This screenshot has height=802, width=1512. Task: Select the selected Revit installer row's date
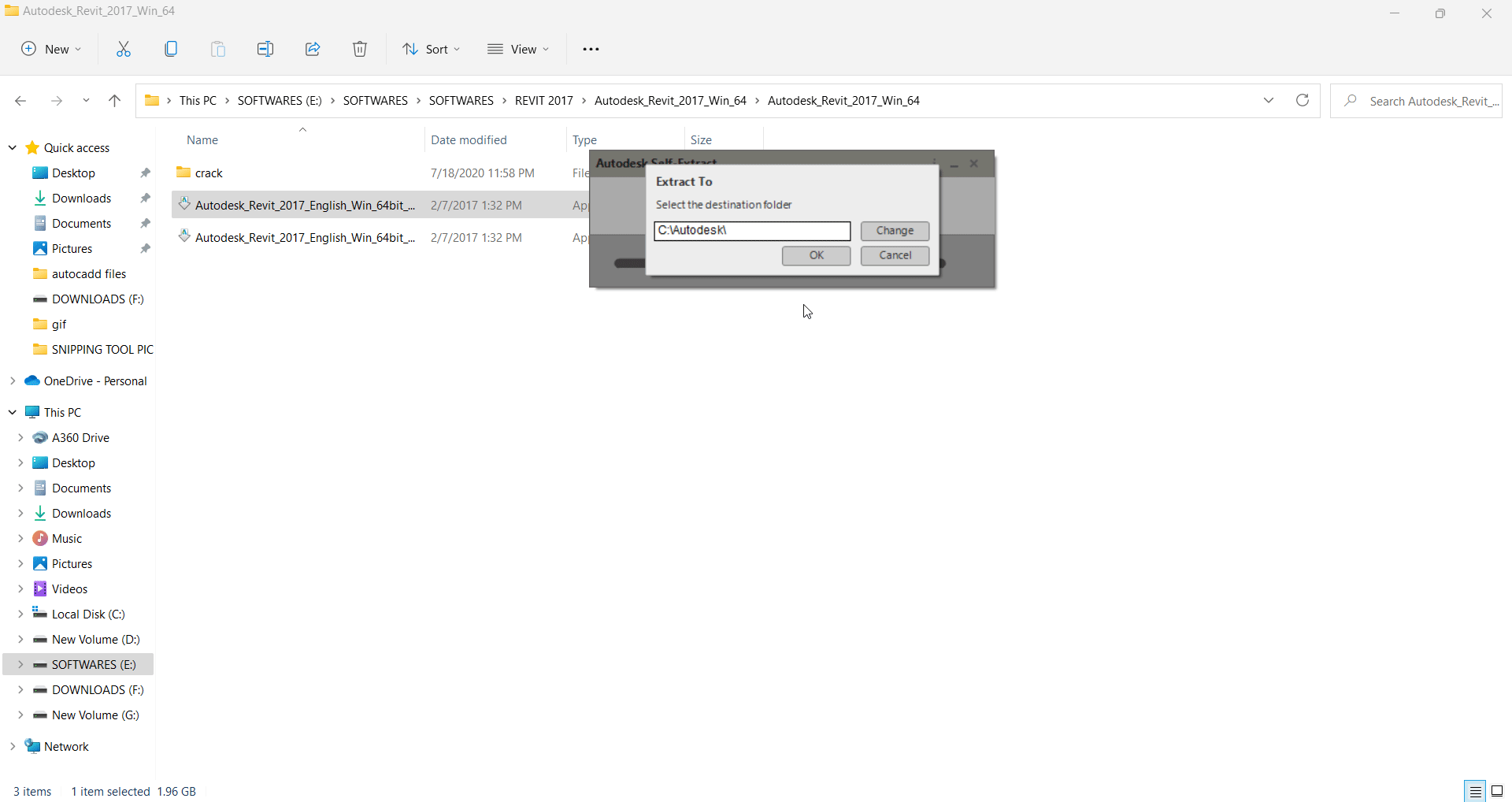(476, 205)
